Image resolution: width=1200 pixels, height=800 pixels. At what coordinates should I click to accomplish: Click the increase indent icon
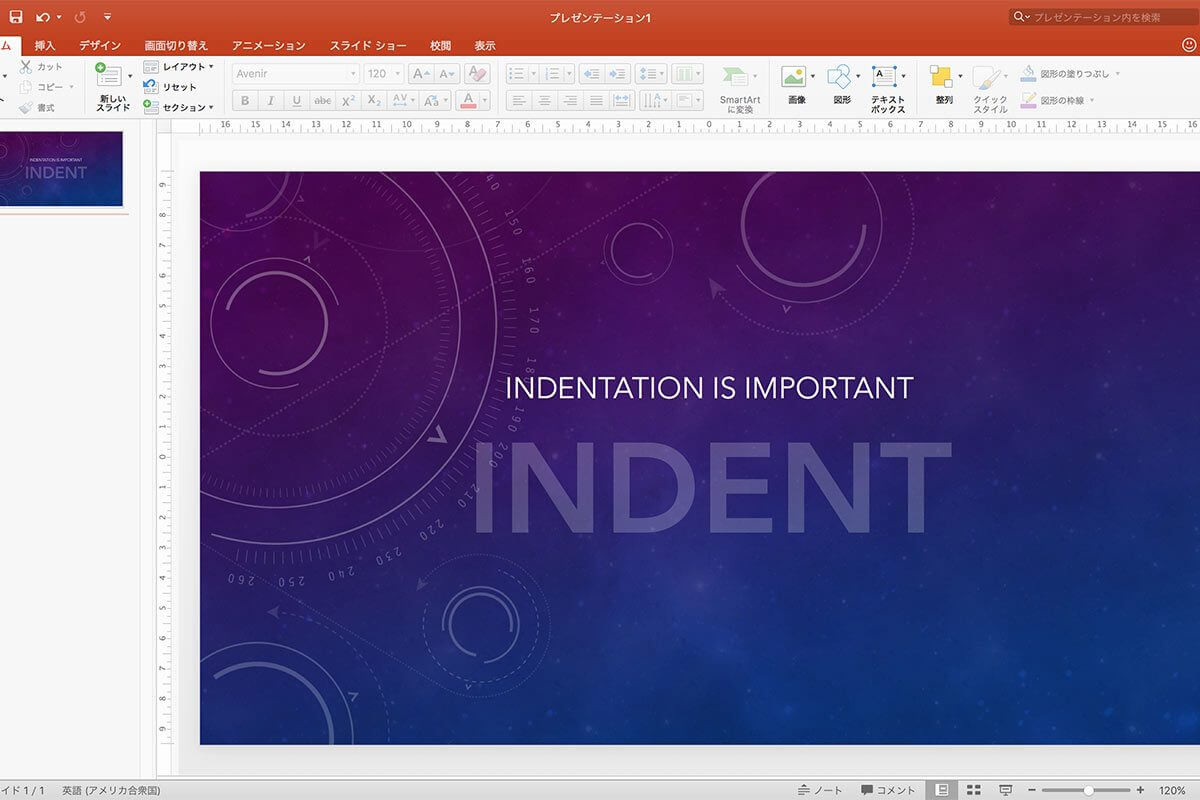pos(618,74)
